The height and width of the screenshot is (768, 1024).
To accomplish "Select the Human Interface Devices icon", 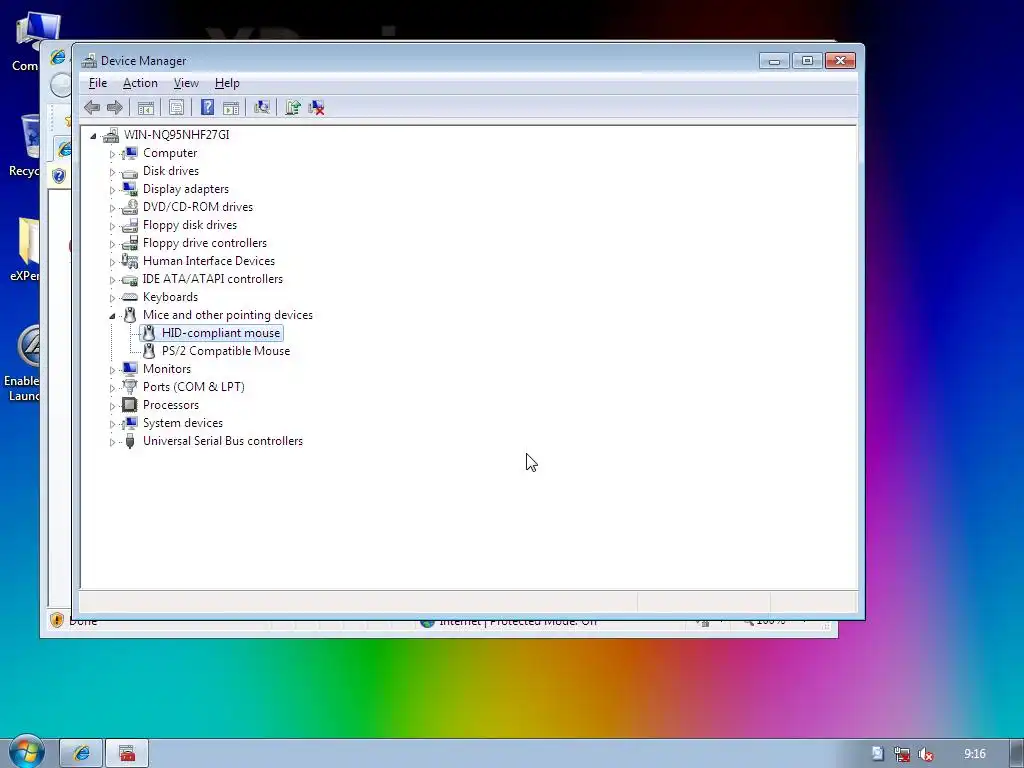I will (129, 261).
